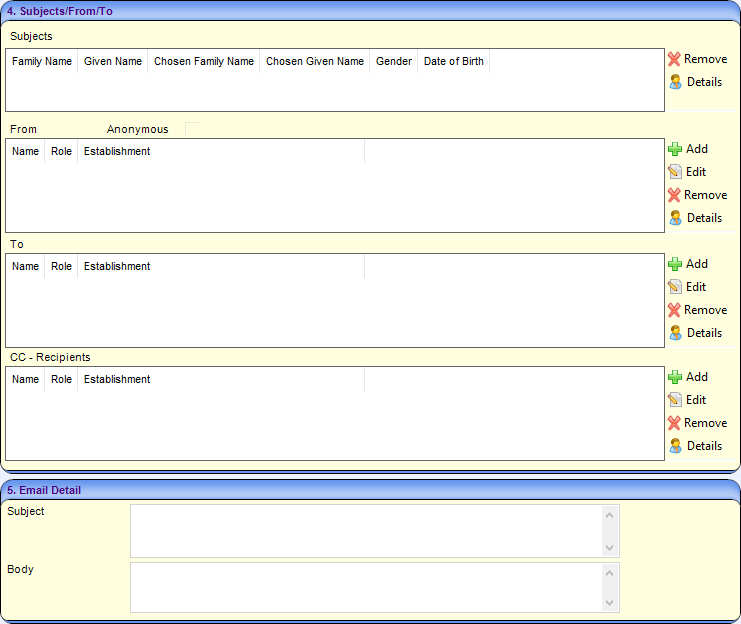The image size is (741, 624).
Task: Click the Date of Birth column header
Action: (453, 61)
